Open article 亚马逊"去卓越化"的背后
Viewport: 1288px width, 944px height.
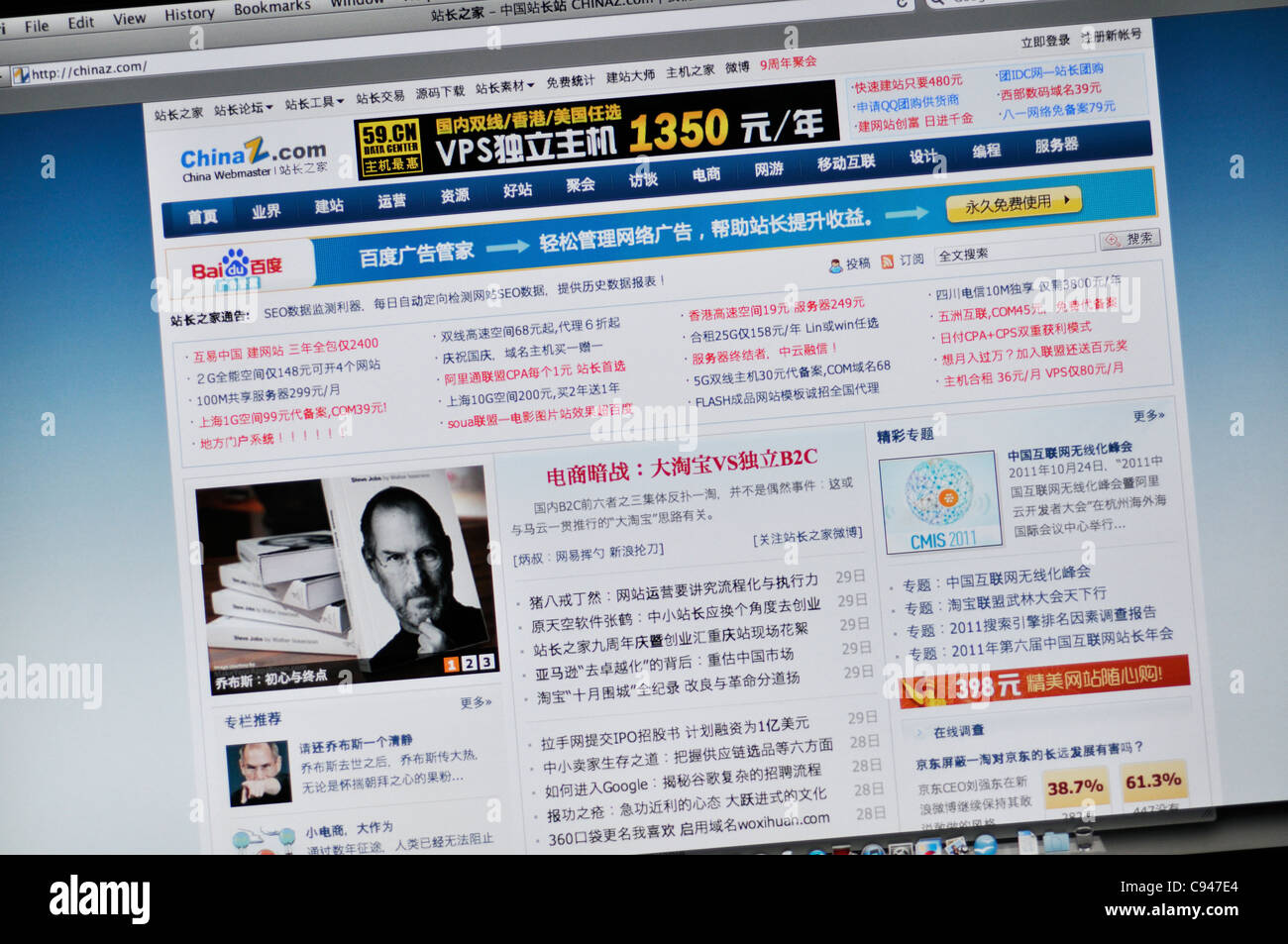click(x=664, y=663)
